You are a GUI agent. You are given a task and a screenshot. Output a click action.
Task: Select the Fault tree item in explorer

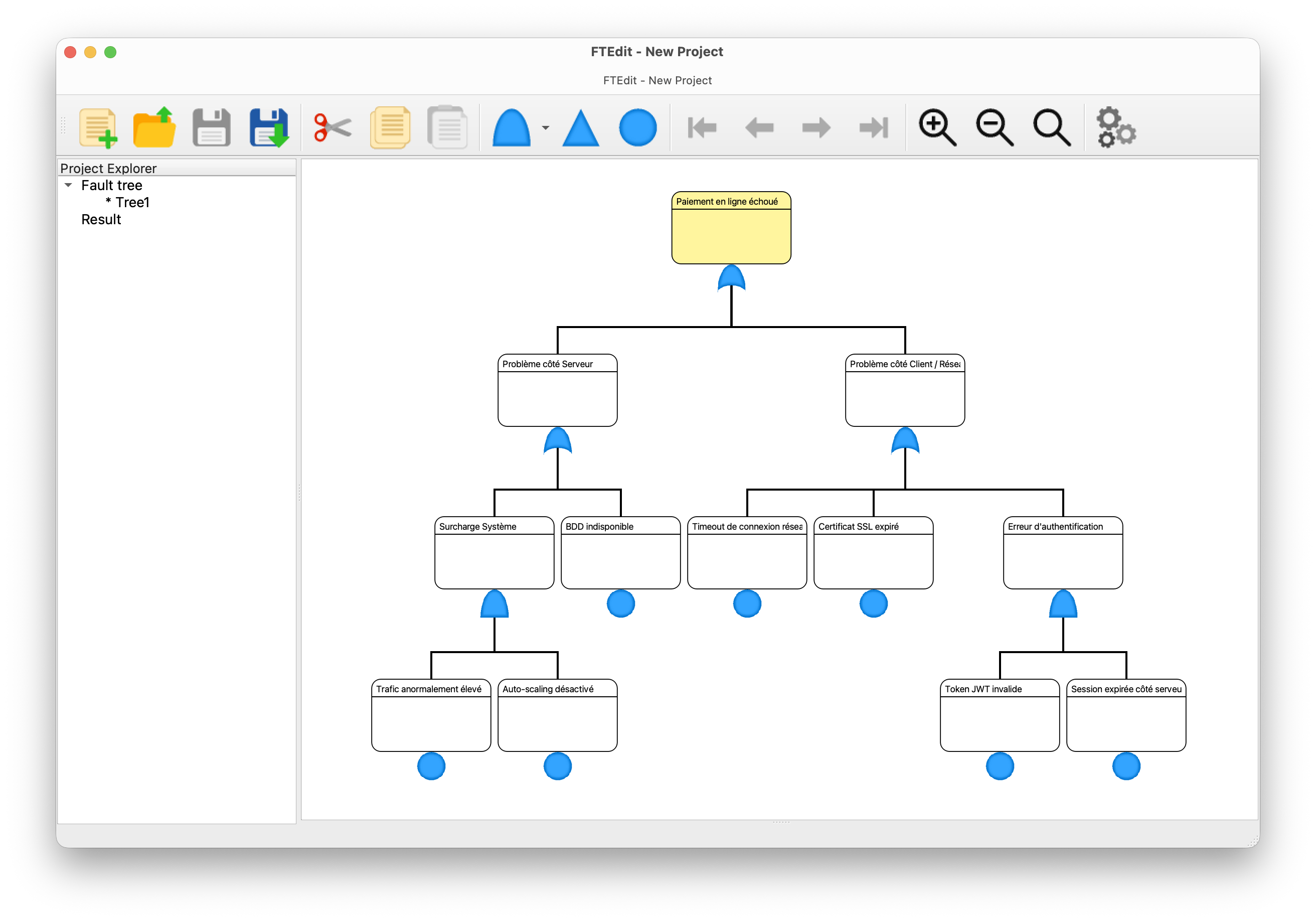pyautogui.click(x=112, y=185)
